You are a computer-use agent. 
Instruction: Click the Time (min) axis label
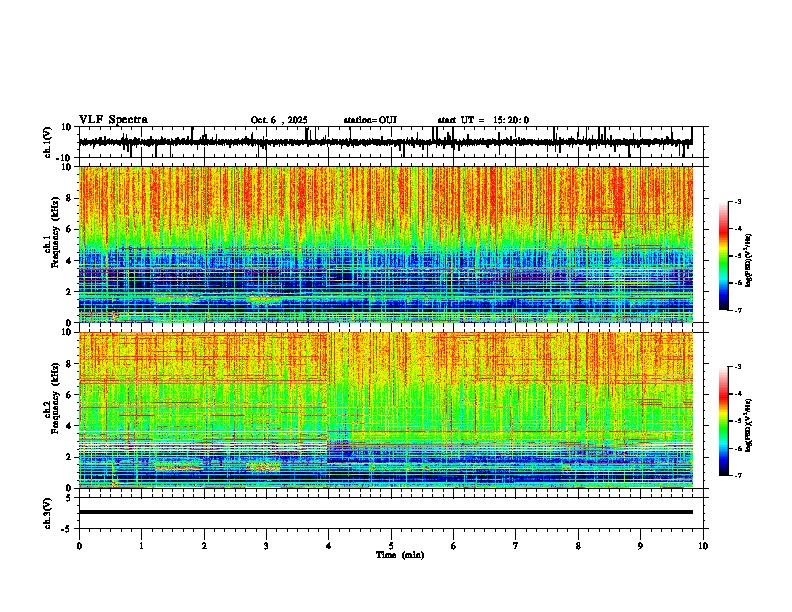tap(400, 555)
